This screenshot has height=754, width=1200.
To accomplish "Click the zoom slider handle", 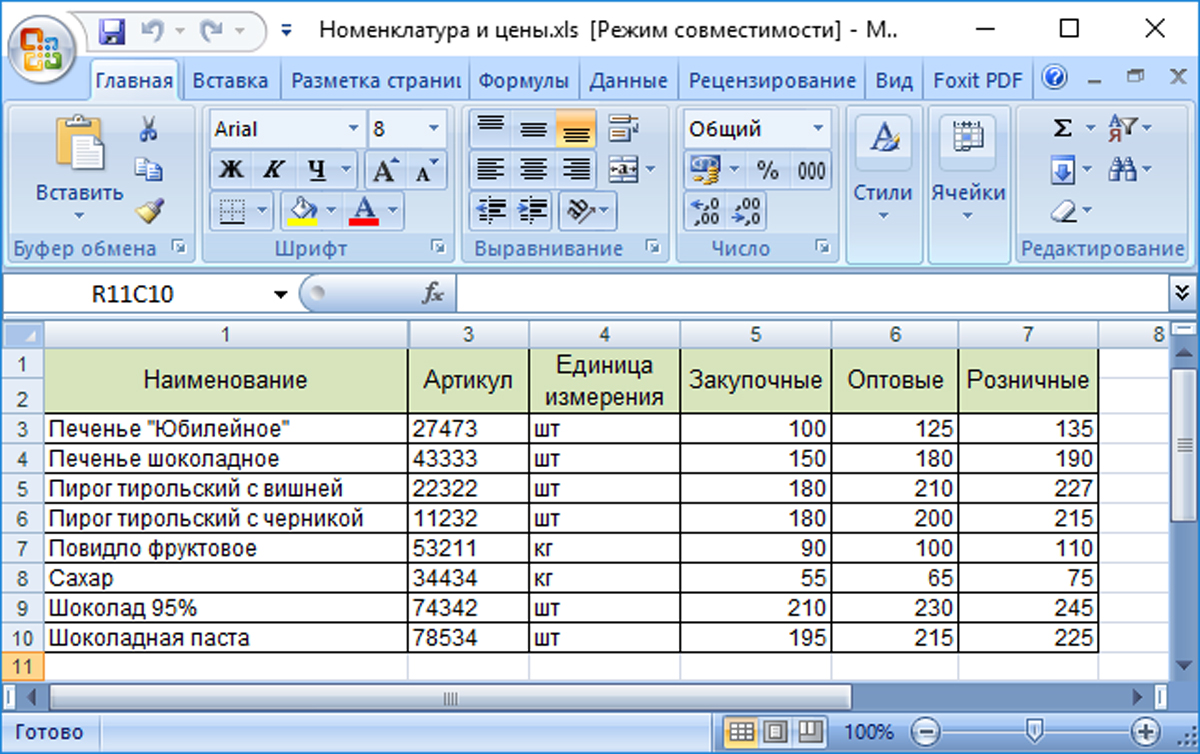I will [x=1036, y=729].
